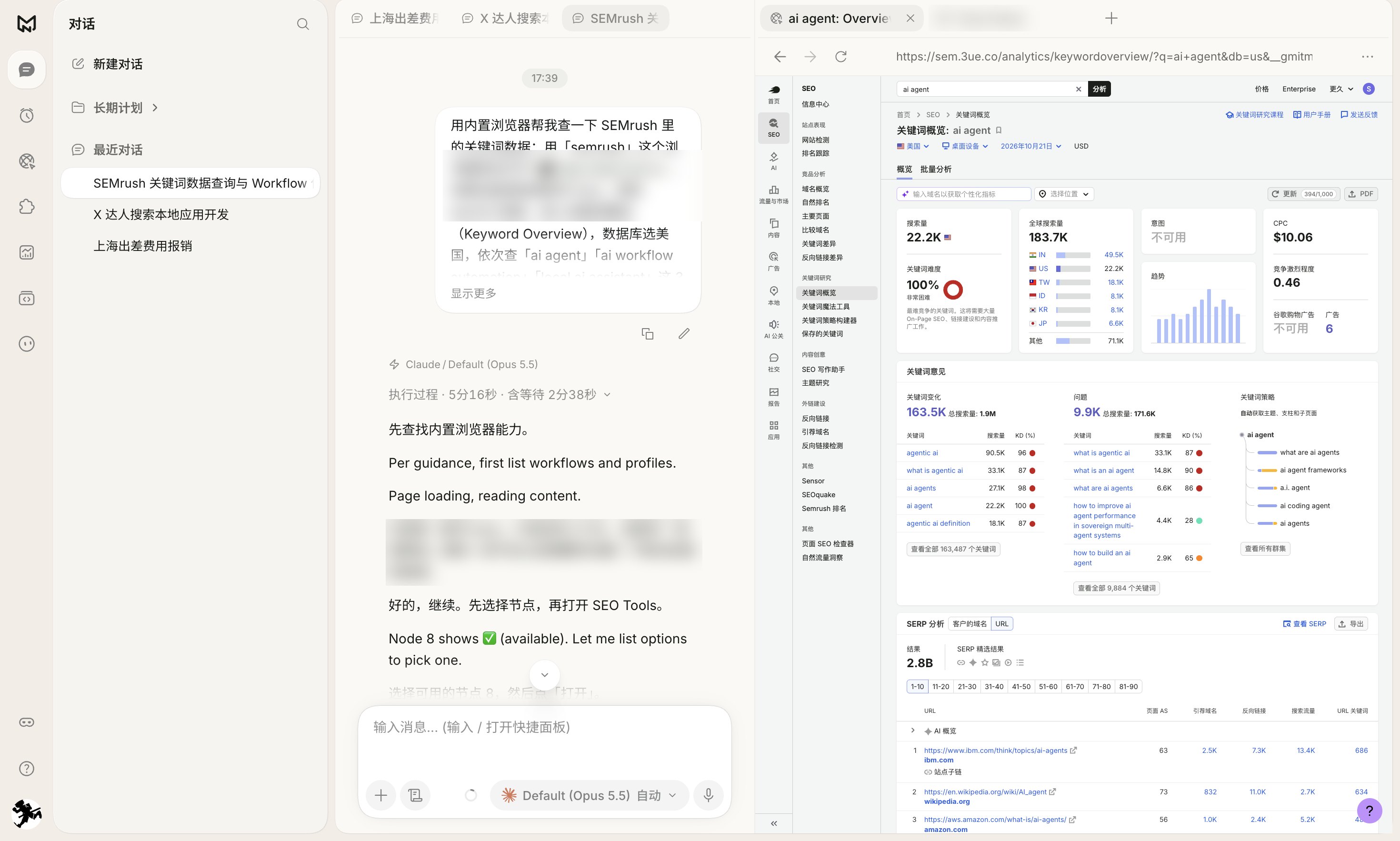The width and height of the screenshot is (1400, 841).
Task: Collapse the SEMrush sidebar double-arrow
Action: pyautogui.click(x=773, y=823)
